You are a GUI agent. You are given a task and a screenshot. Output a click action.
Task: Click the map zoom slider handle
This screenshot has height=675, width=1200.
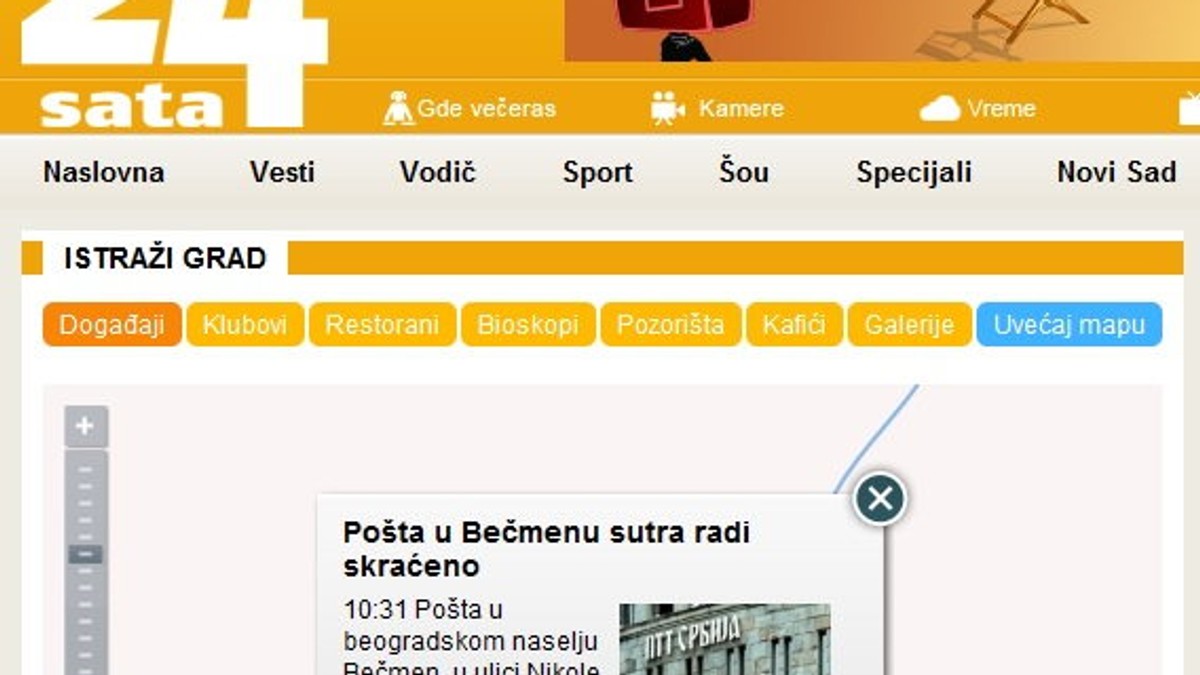[x=85, y=554]
